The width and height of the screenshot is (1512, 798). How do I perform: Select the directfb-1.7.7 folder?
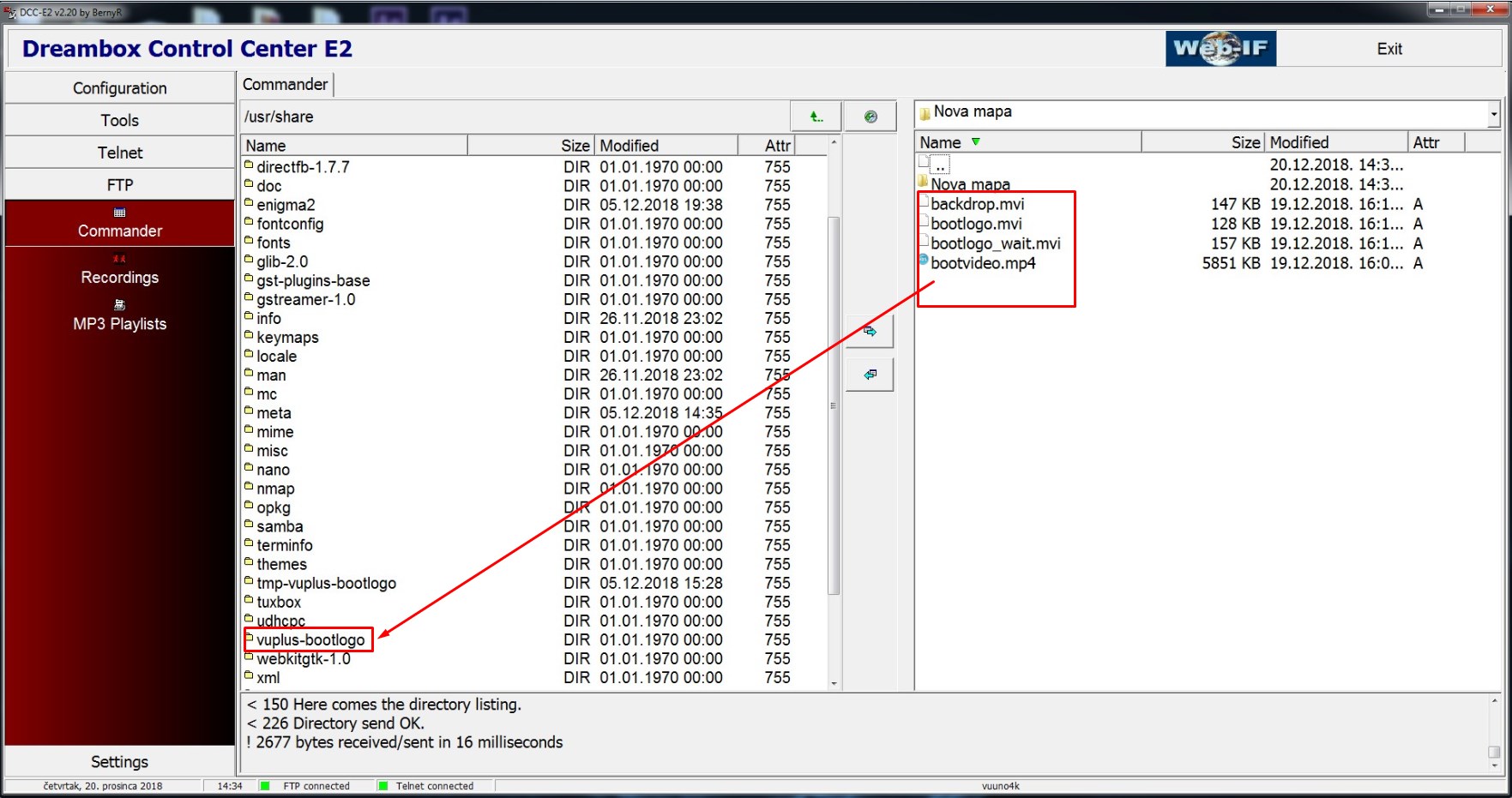click(303, 167)
